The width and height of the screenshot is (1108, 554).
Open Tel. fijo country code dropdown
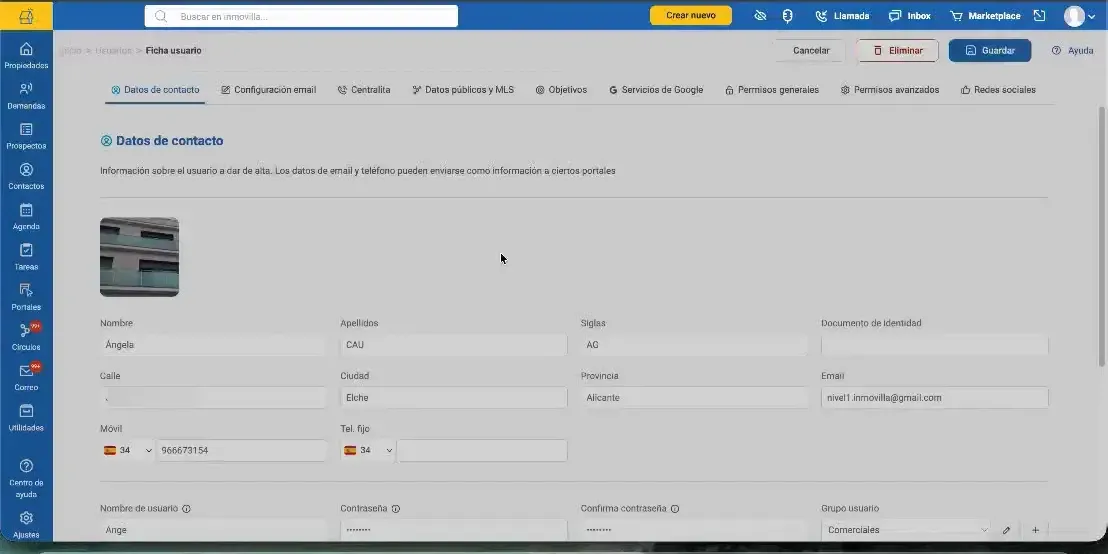(368, 450)
